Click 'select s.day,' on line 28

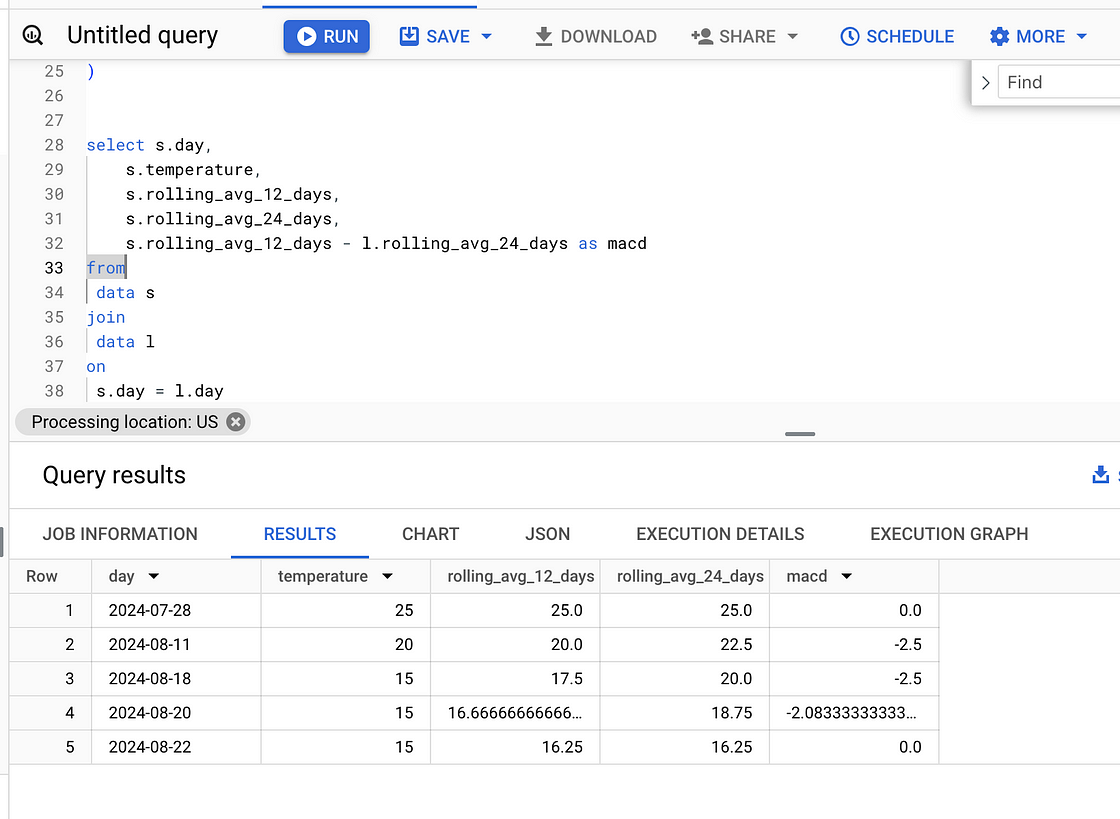(x=149, y=145)
